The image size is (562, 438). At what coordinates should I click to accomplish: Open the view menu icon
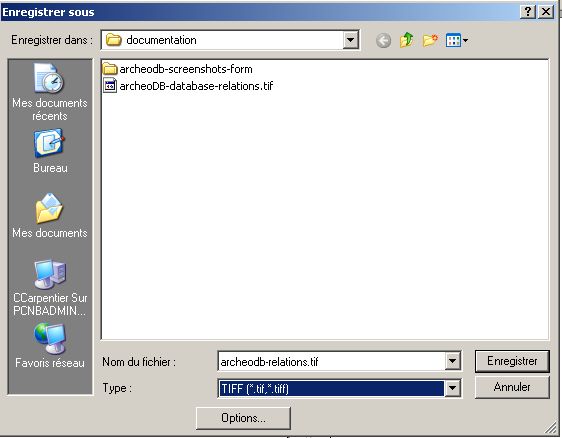coord(456,40)
